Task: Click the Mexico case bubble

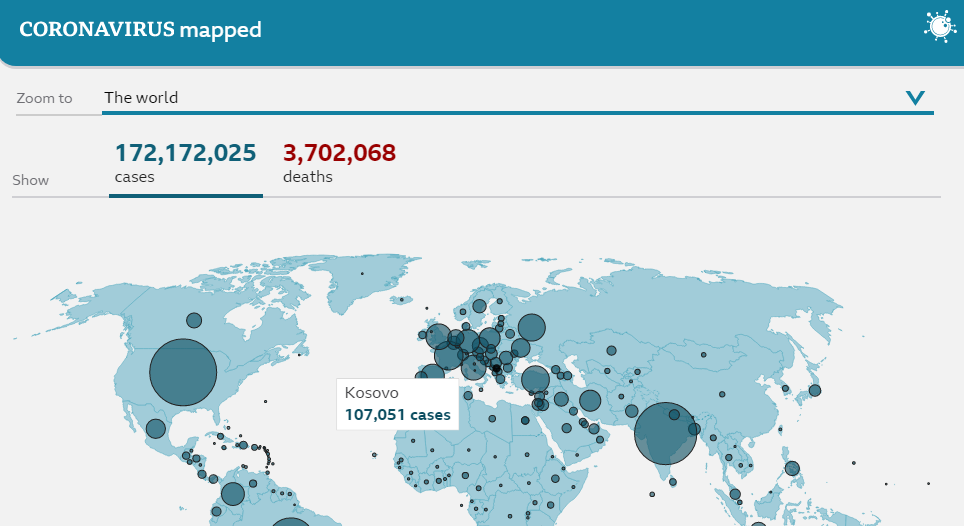Action: click(156, 428)
